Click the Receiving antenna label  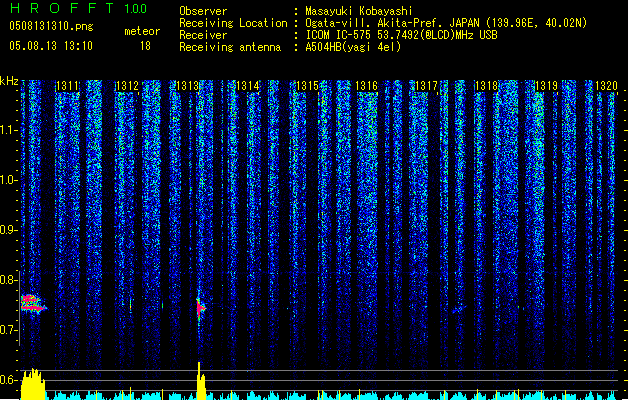(x=230, y=47)
